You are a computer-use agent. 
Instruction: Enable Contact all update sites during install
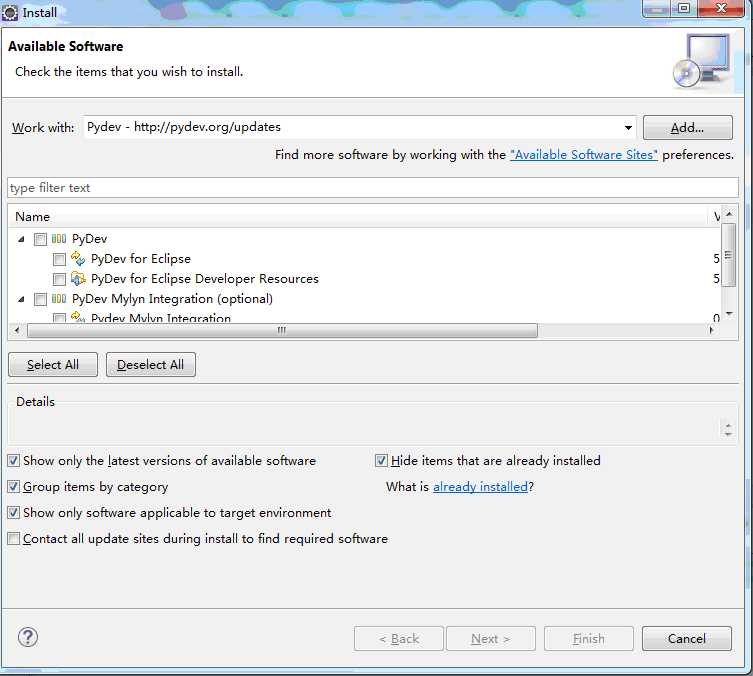coord(14,539)
